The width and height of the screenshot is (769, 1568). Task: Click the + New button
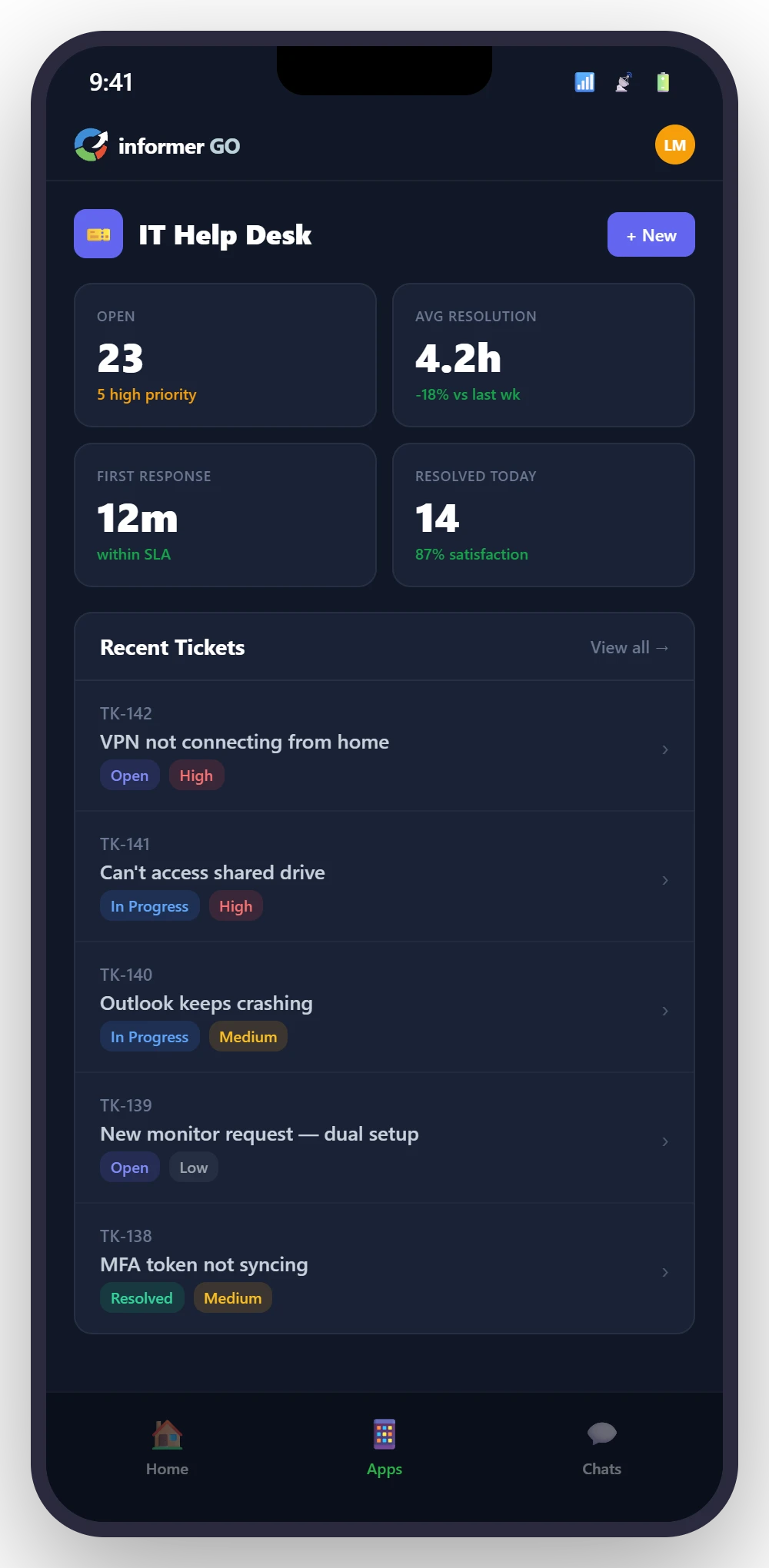coord(651,234)
